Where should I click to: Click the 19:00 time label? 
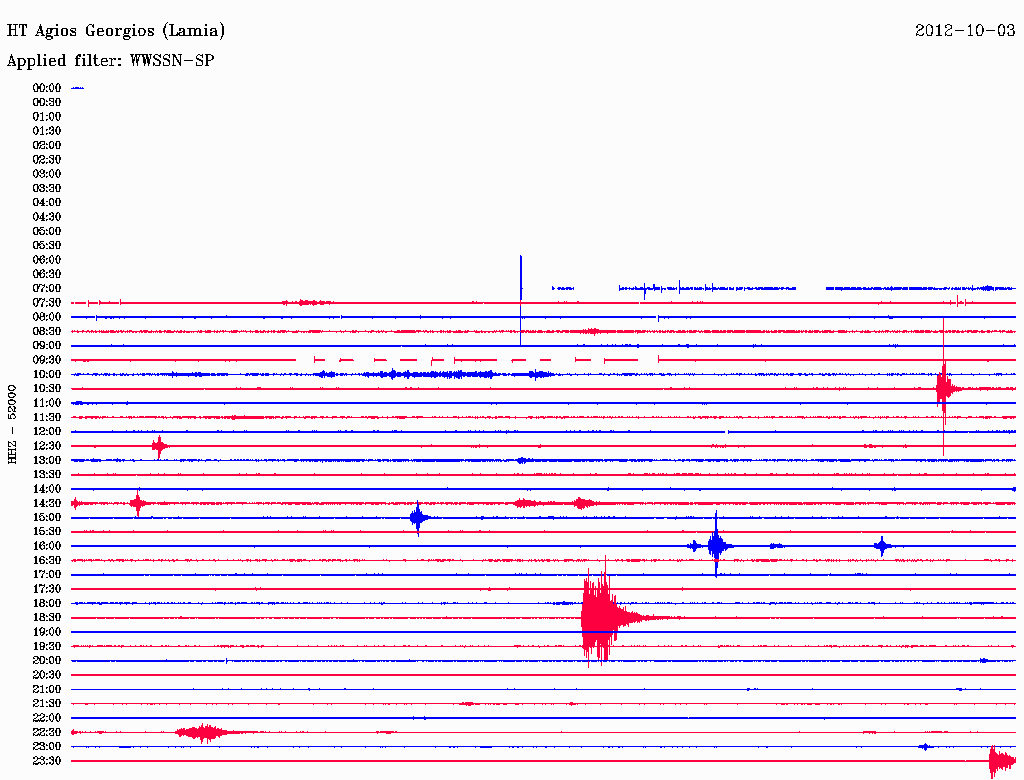(x=47, y=632)
